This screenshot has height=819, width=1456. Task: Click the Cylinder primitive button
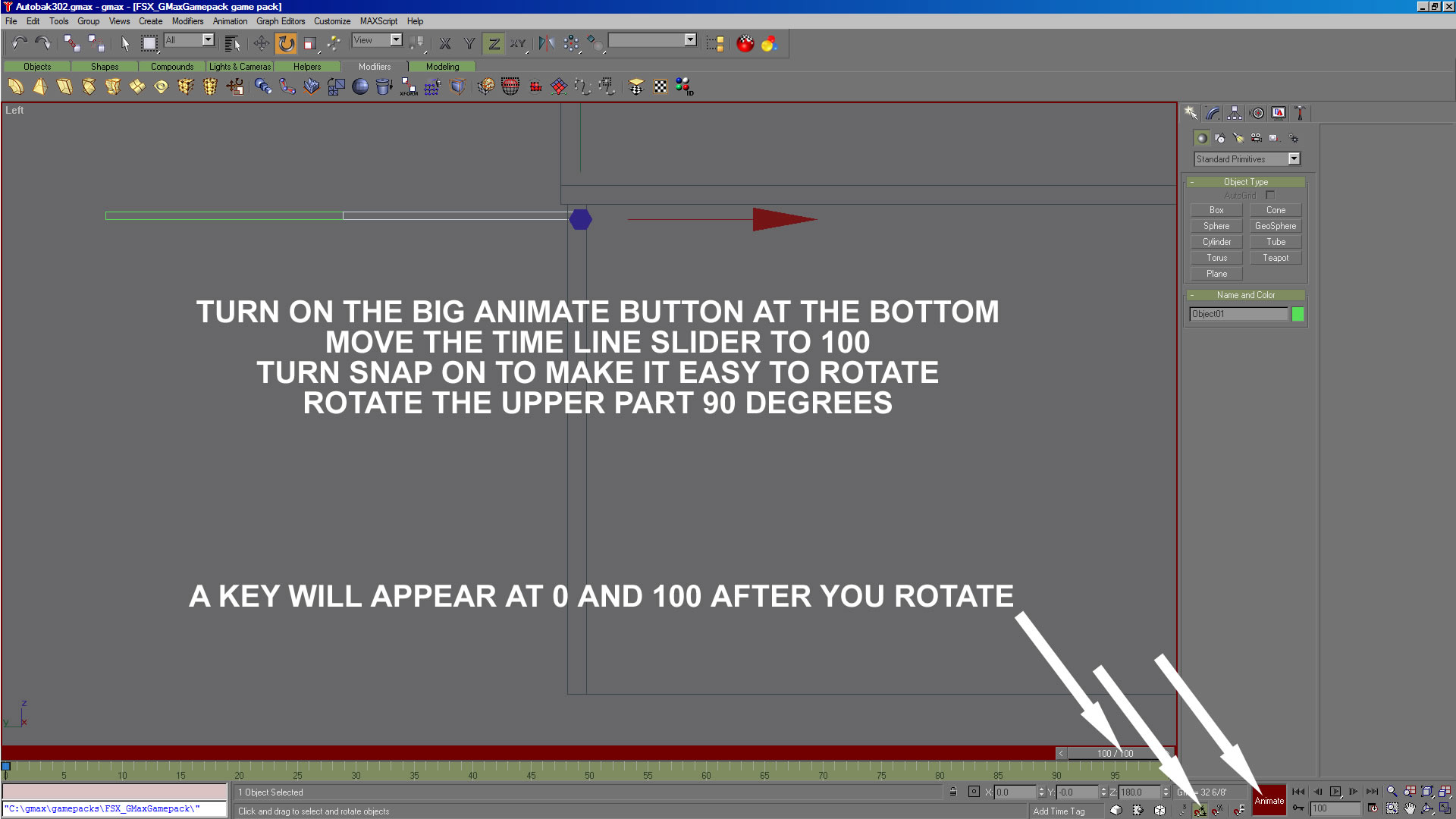(1216, 242)
